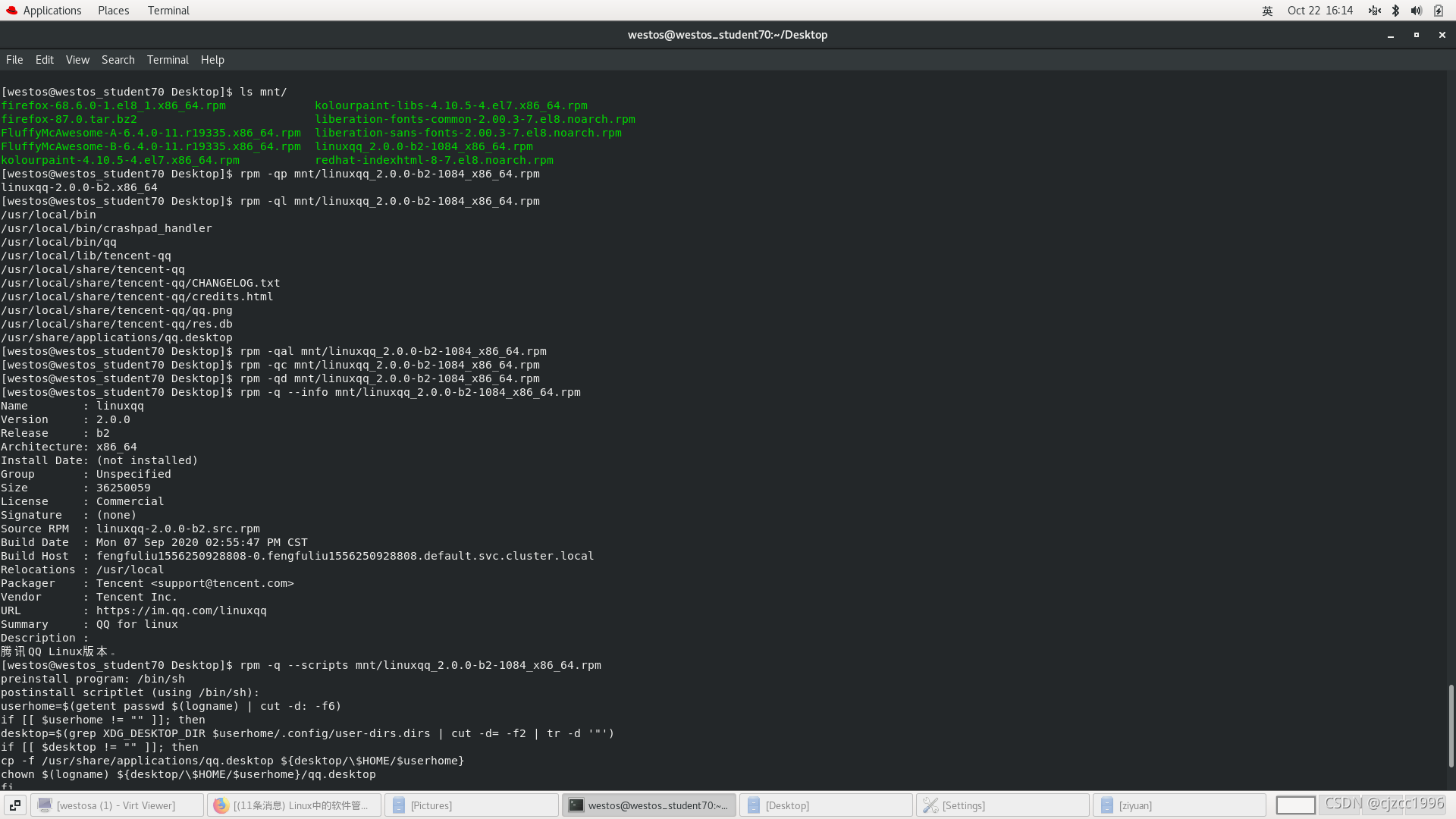
Task: Click the Red Hat Applications icon
Action: 11,11
